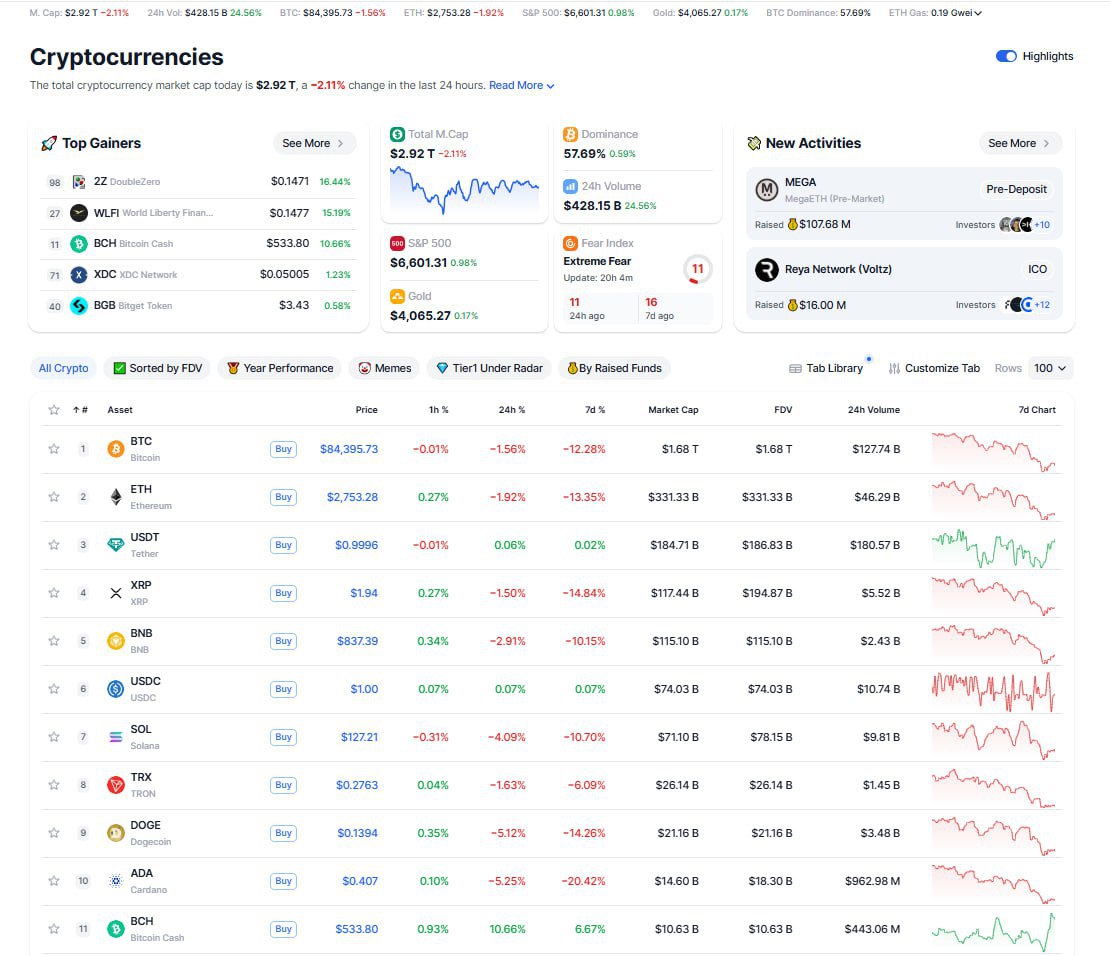The image size is (1110, 956).
Task: Click the Dominance bitcoin icon
Action: [571, 134]
